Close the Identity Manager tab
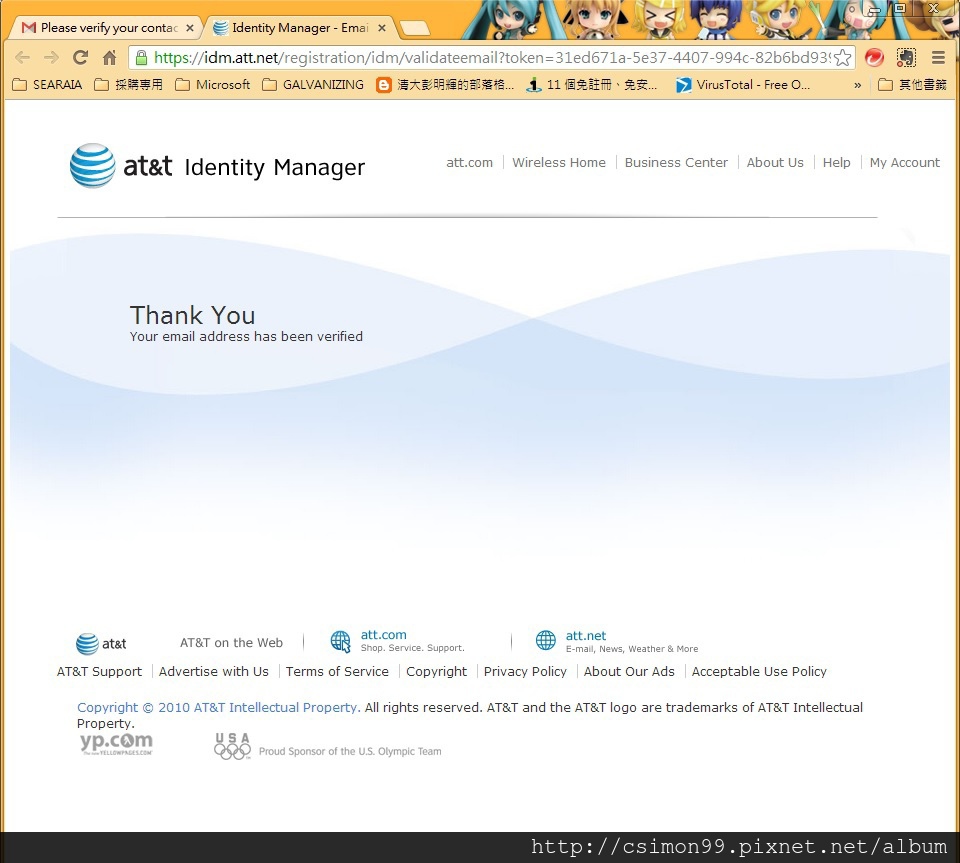Screen dimensions: 960x863 pyautogui.click(x=382, y=28)
